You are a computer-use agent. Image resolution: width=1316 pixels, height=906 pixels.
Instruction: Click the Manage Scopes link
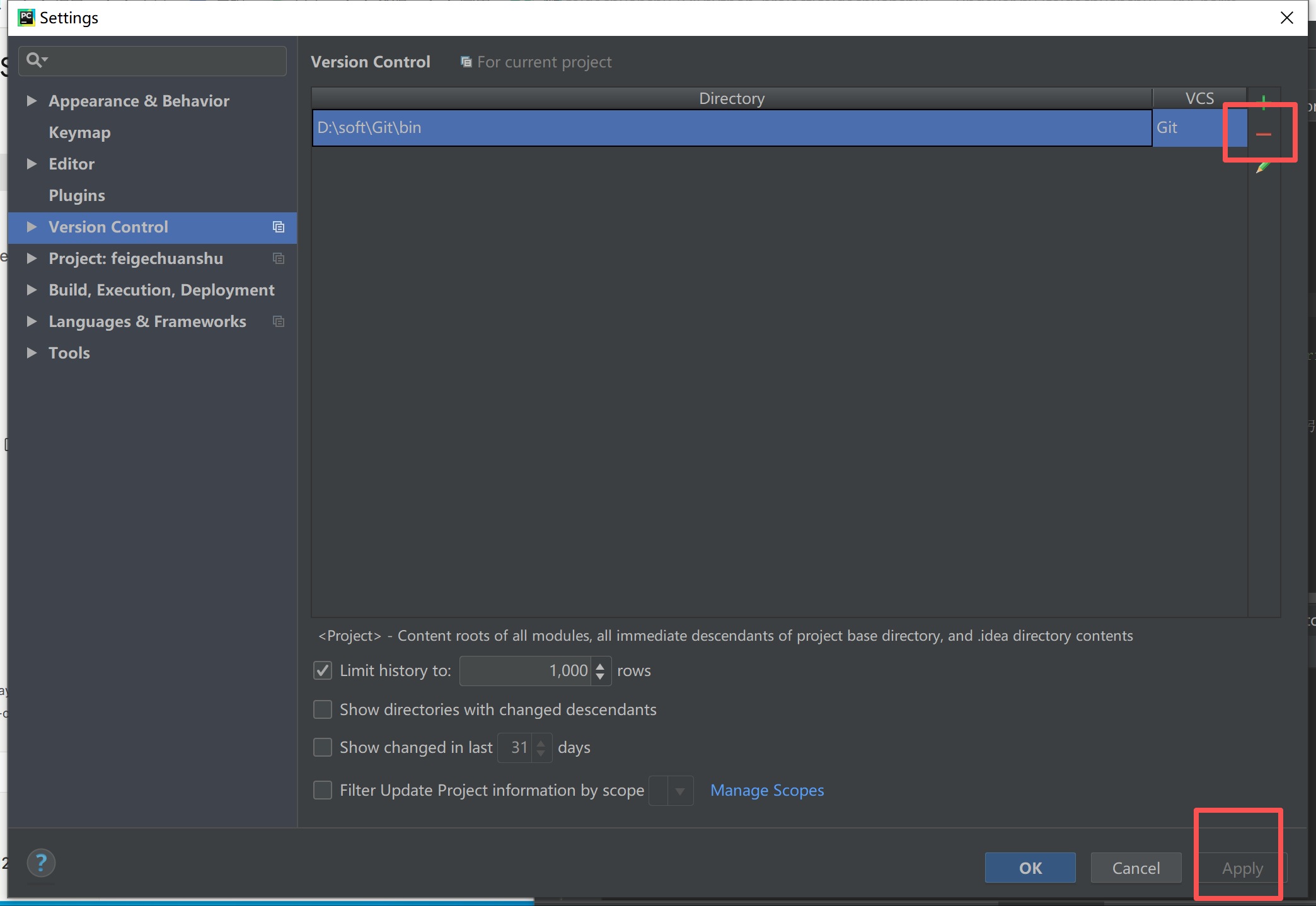tap(766, 790)
